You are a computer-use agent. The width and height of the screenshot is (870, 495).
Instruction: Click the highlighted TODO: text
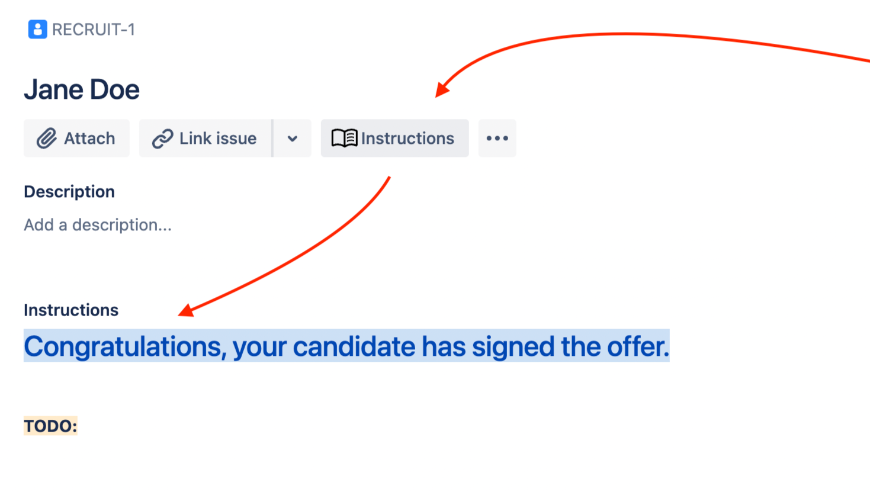50,426
